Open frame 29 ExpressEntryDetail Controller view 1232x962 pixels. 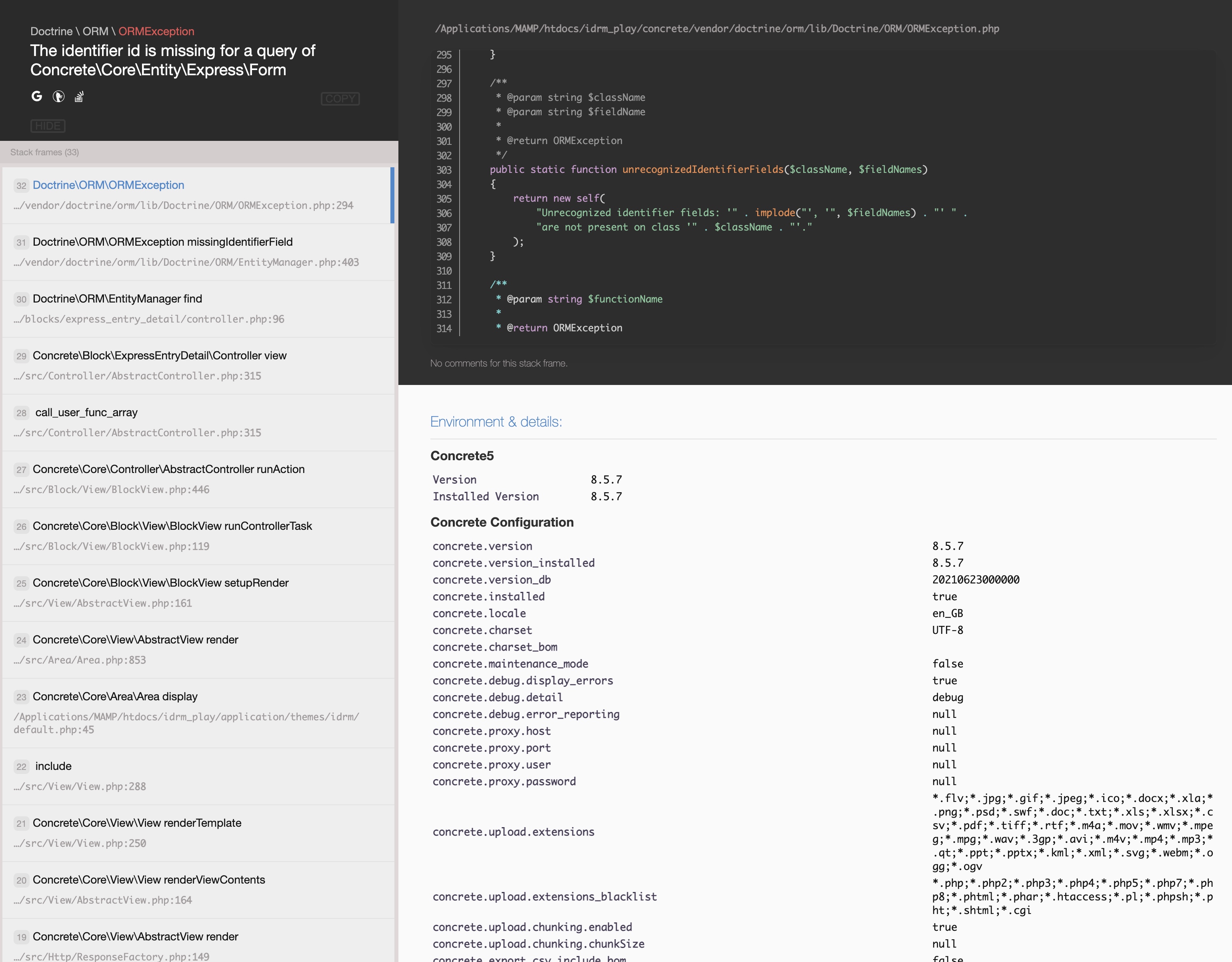tap(198, 366)
